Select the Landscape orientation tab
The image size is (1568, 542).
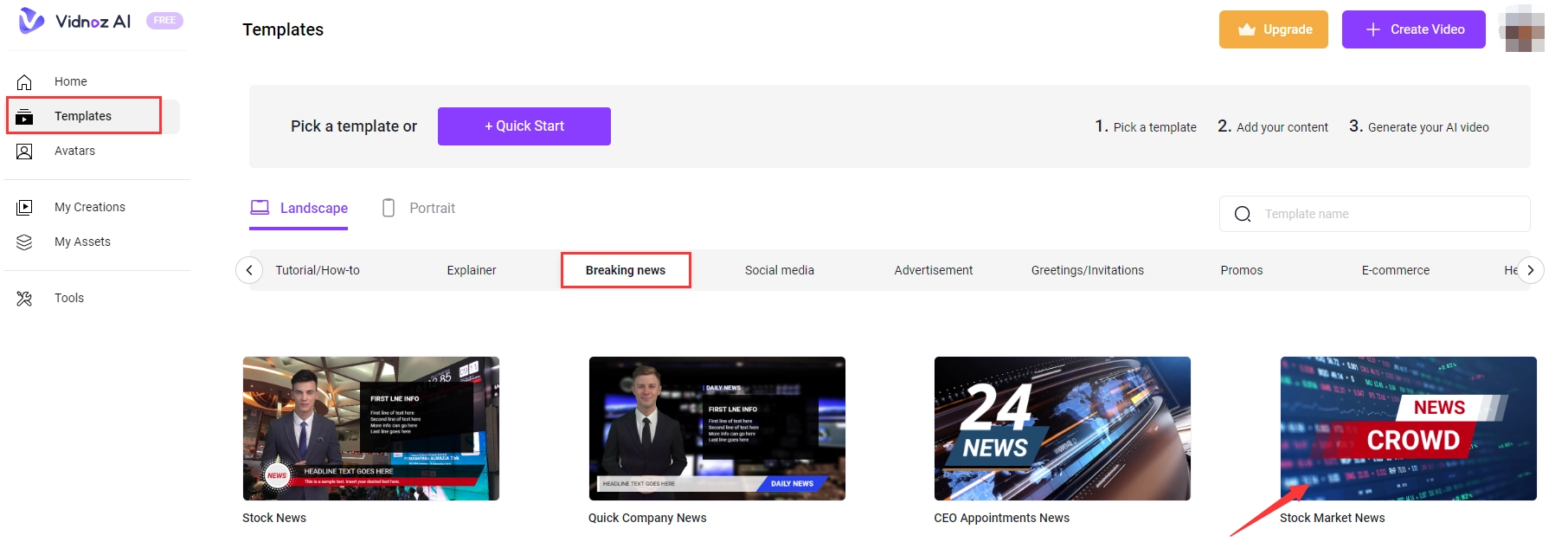point(299,209)
